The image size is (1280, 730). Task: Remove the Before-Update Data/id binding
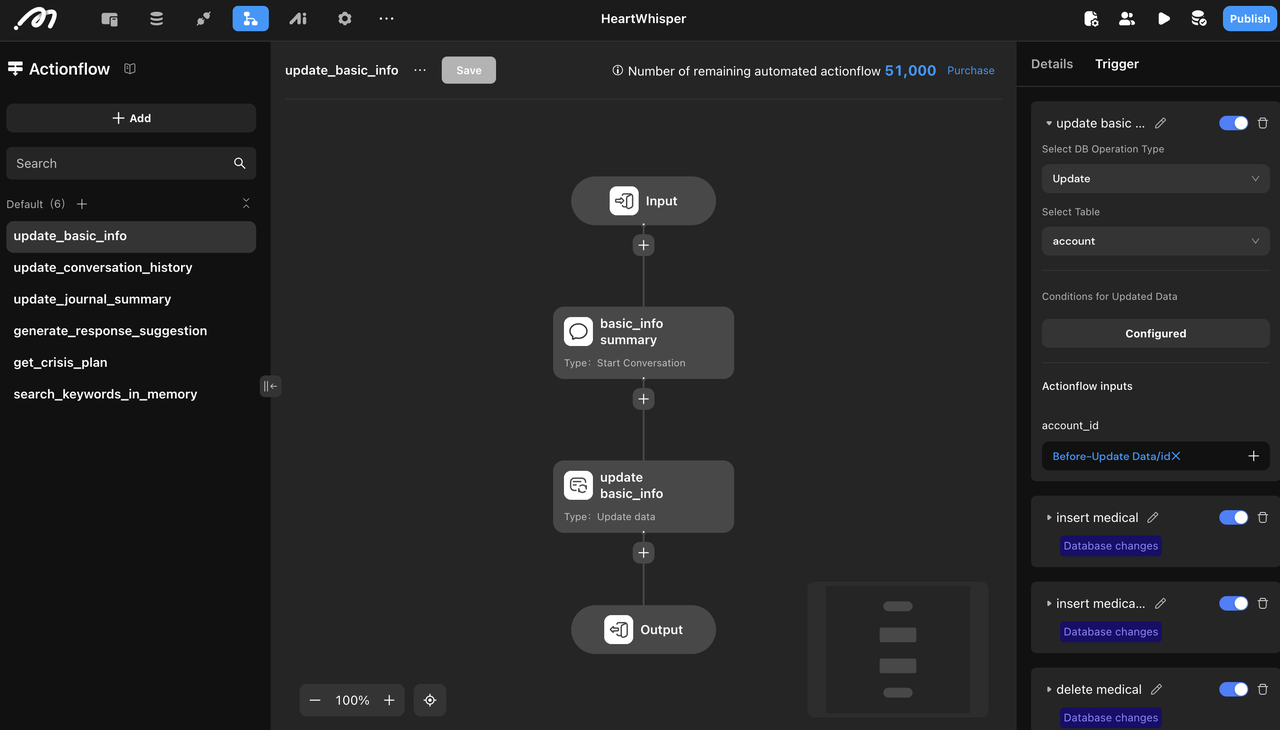[1176, 456]
